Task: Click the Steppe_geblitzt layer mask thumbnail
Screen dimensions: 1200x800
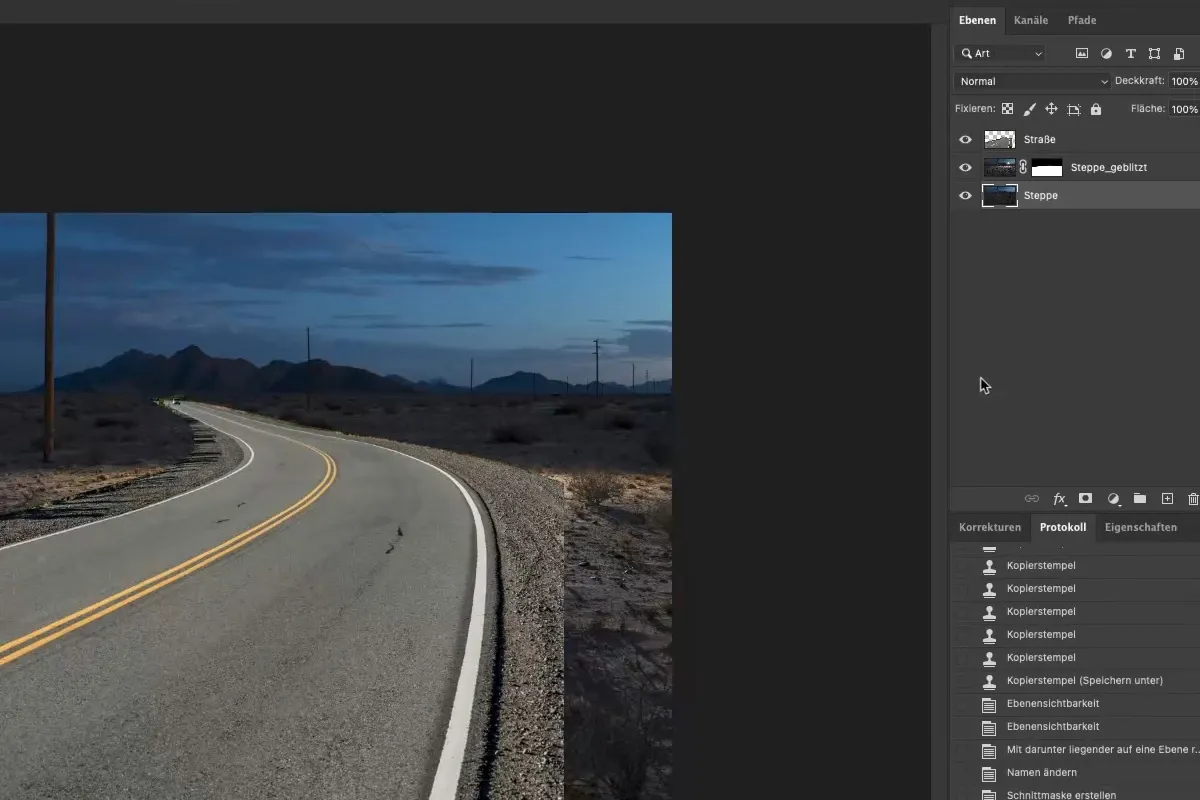Action: point(1046,167)
